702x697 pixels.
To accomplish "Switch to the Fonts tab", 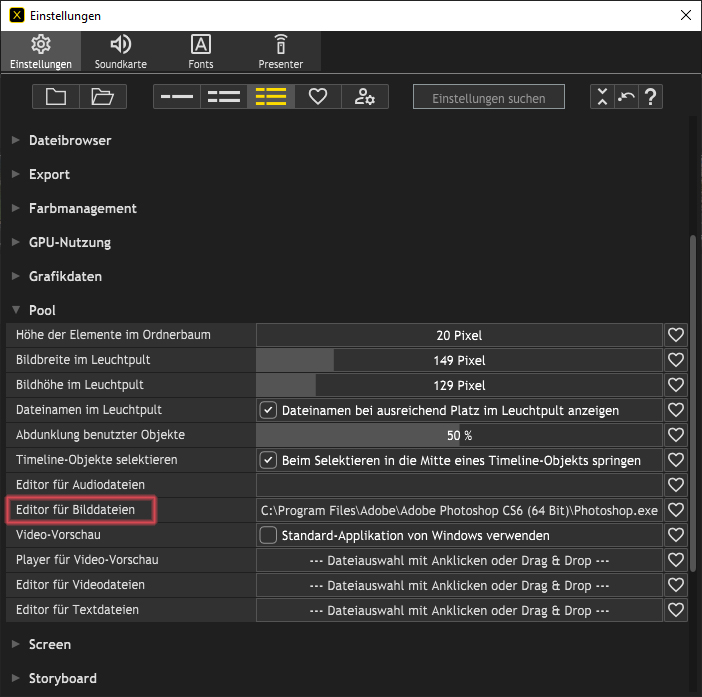I will click(200, 51).
